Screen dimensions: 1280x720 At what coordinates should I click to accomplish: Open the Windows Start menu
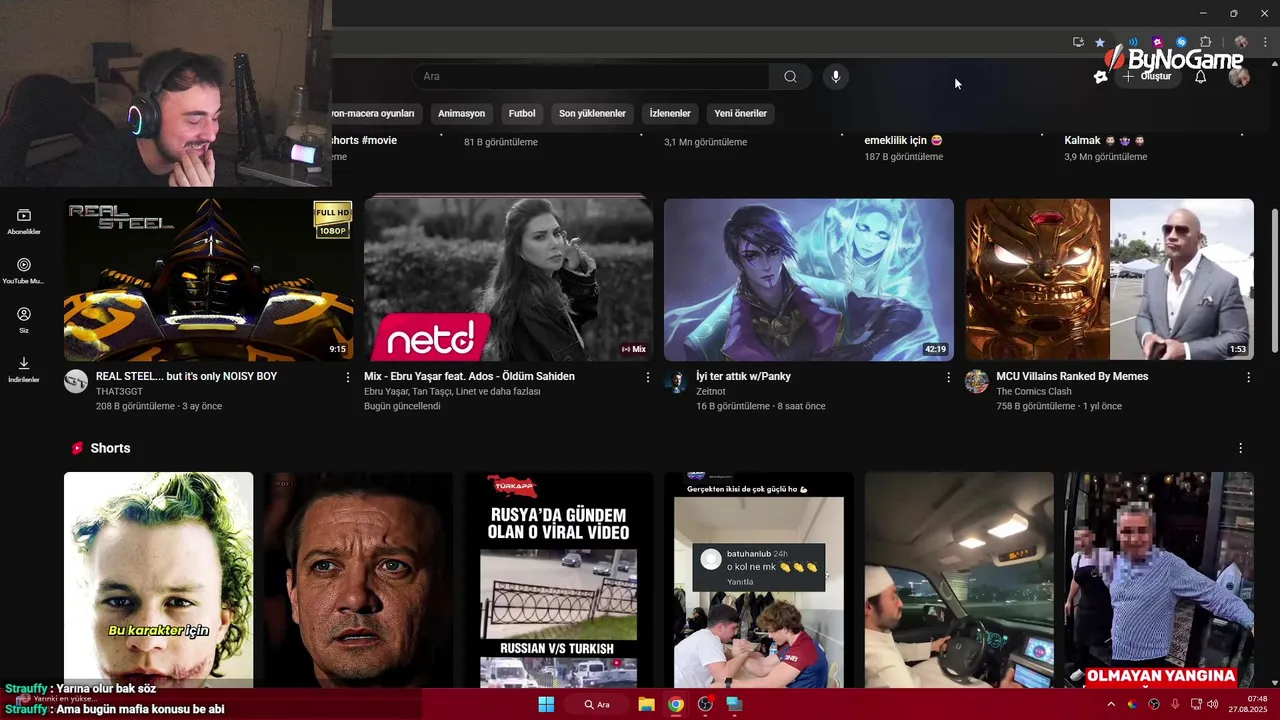(x=546, y=704)
